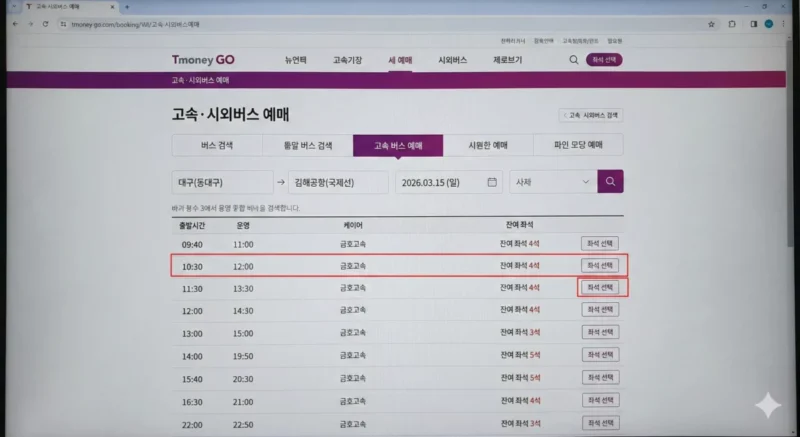This screenshot has width=800, height=437.
Task: Click remaining seats text in 15:40 row
Action: pos(520,378)
